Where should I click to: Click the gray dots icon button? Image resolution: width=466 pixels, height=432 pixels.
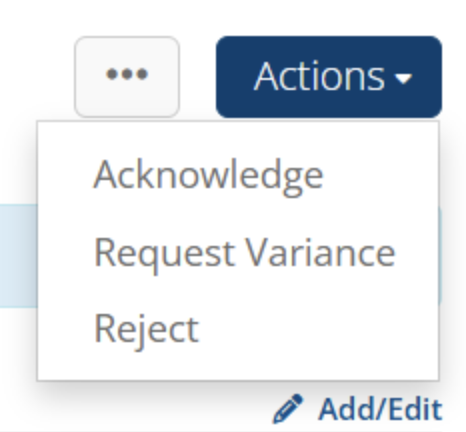click(x=127, y=77)
